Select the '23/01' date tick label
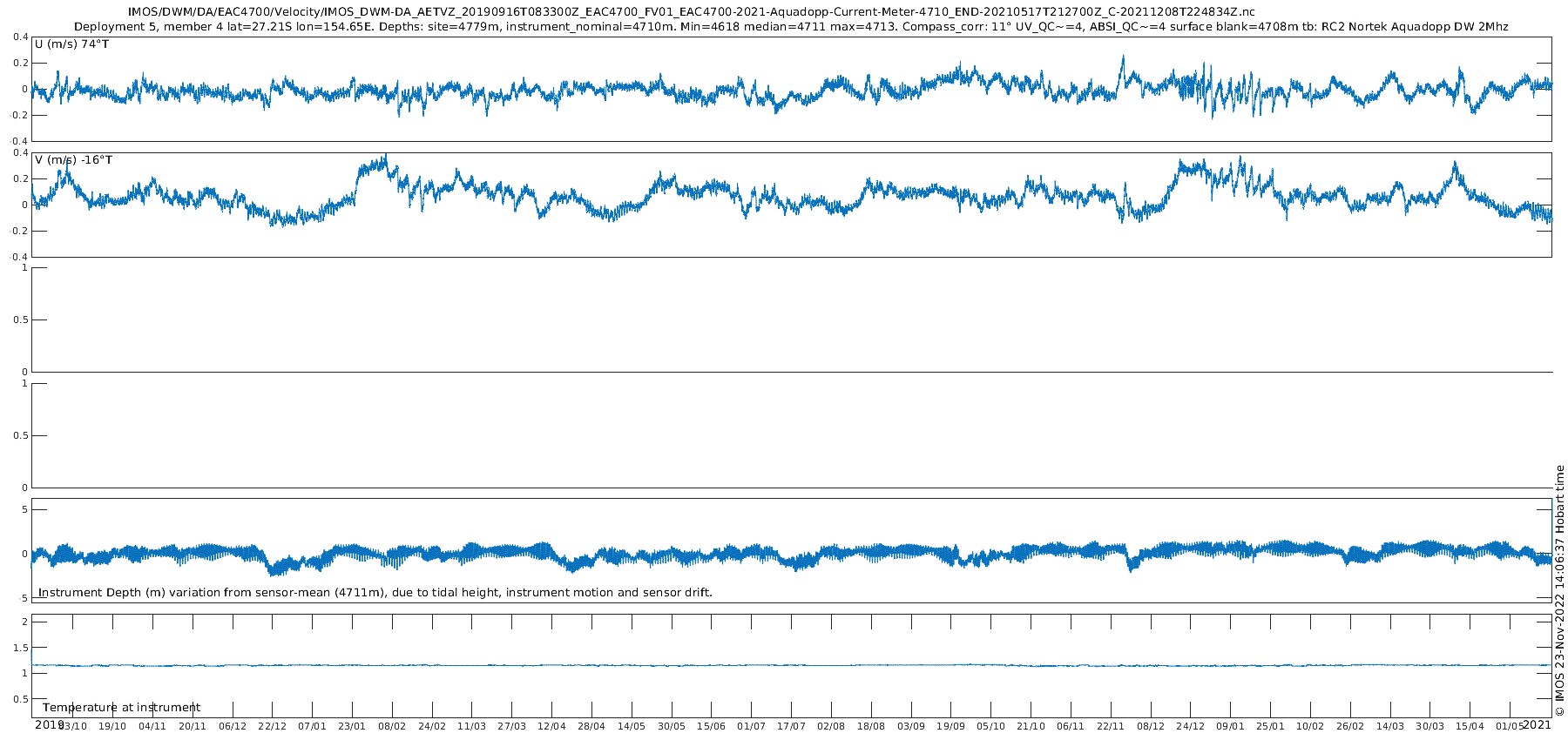The width and height of the screenshot is (1568, 740). tap(352, 726)
